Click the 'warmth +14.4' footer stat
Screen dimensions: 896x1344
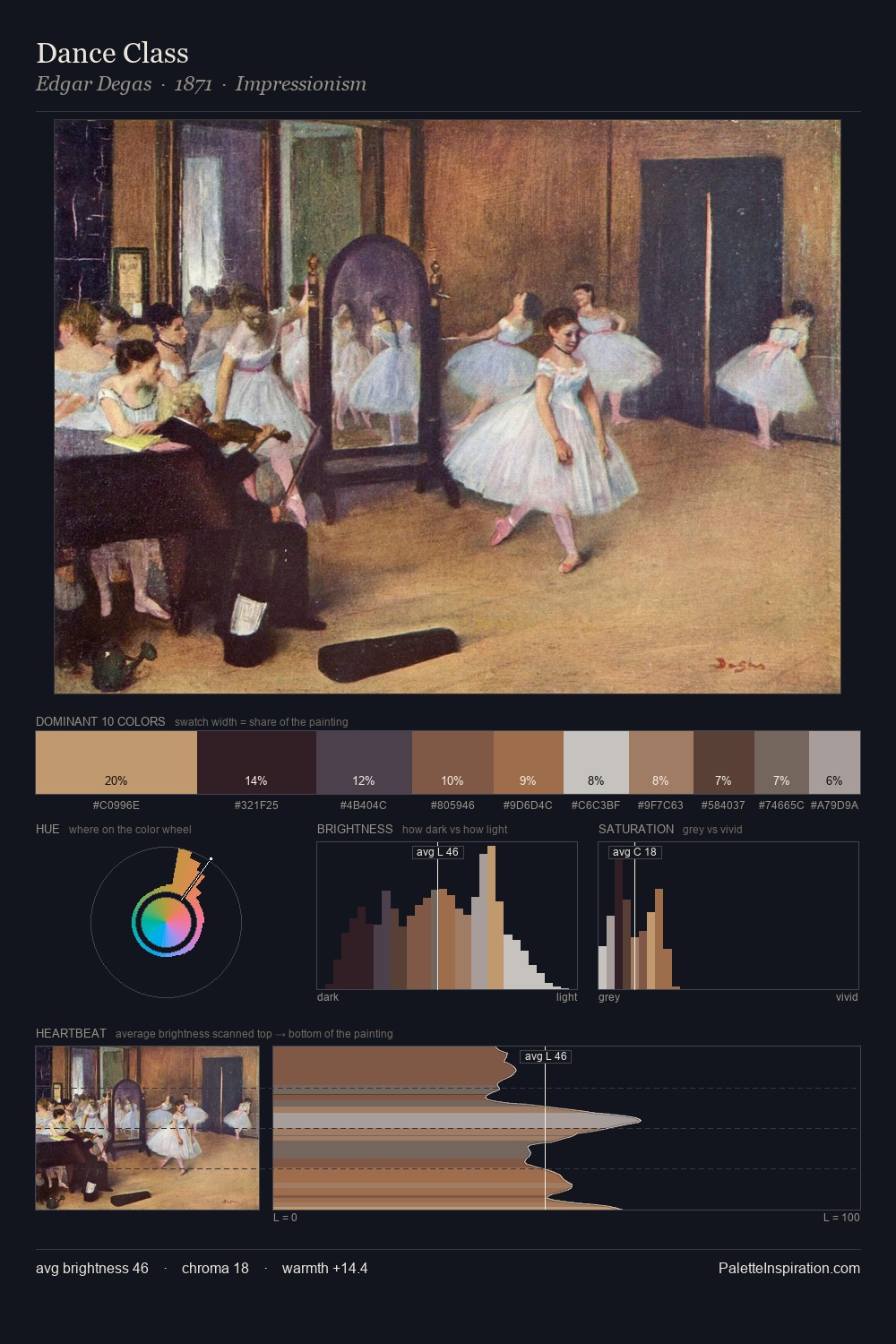(x=324, y=1268)
